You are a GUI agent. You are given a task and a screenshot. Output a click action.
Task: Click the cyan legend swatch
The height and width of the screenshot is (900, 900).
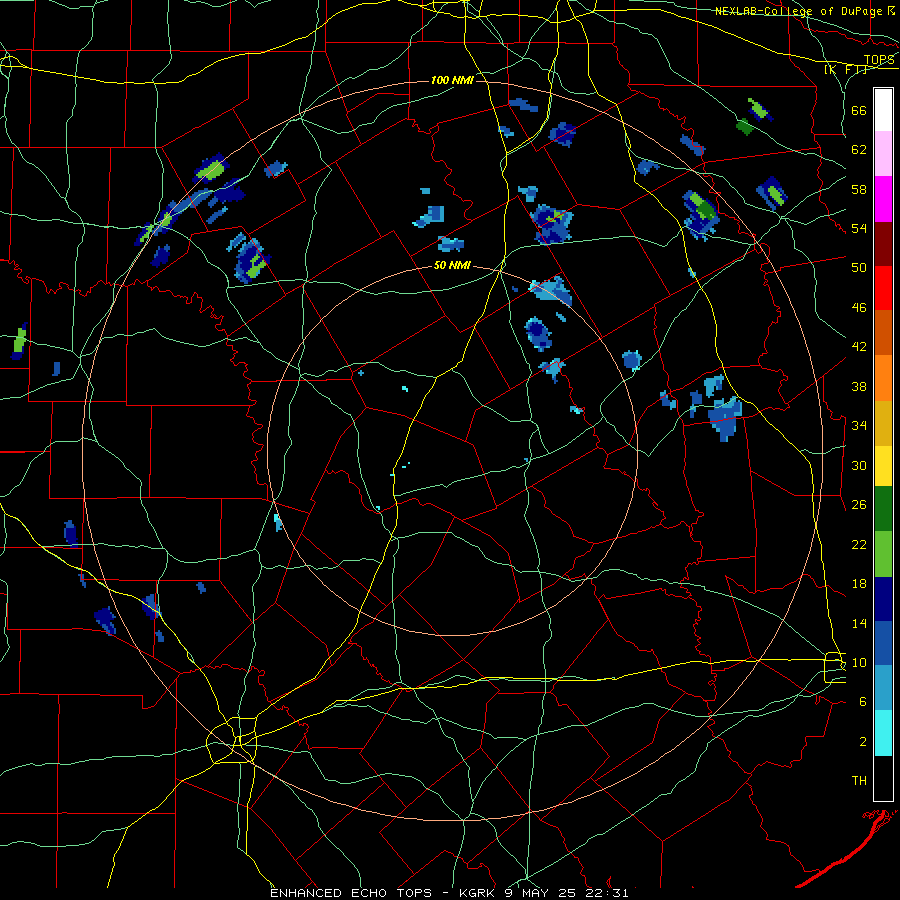click(883, 733)
